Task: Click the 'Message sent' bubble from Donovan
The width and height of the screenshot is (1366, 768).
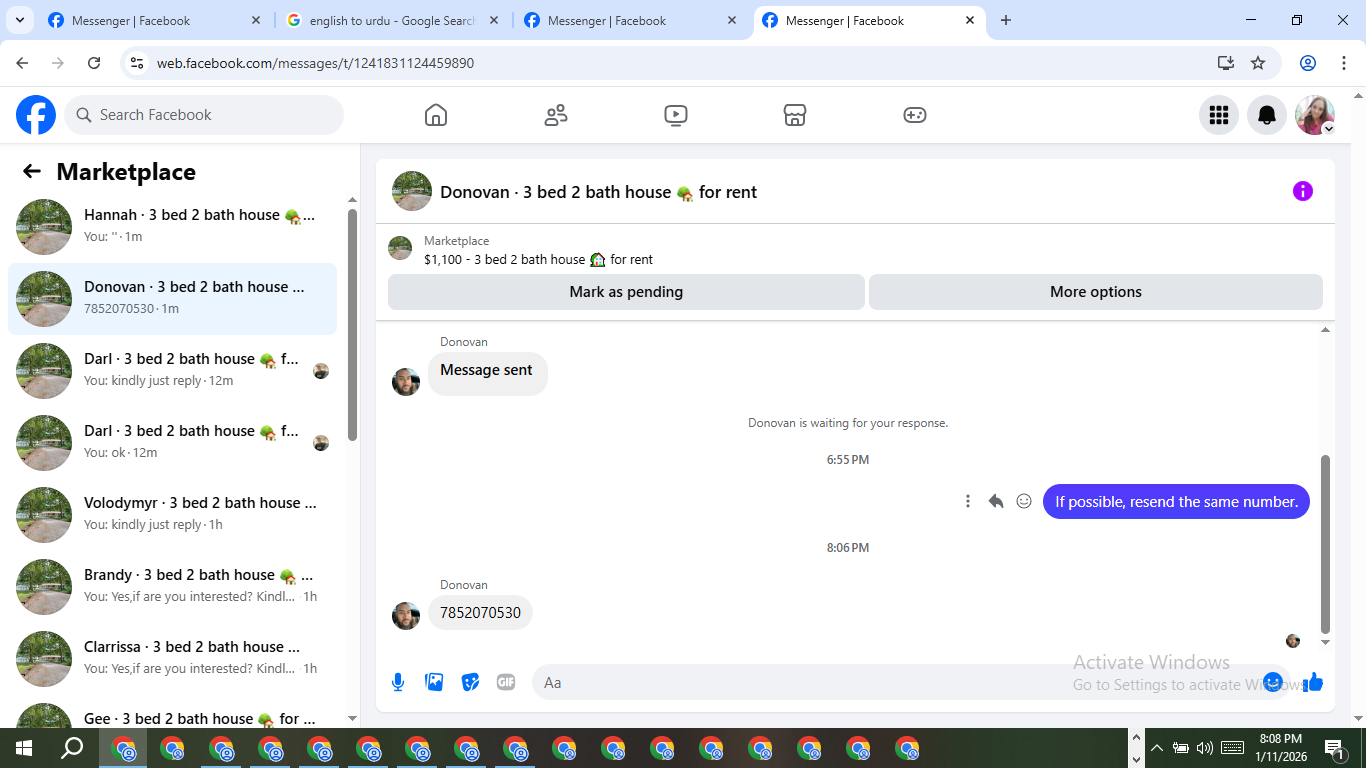Action: tap(487, 373)
